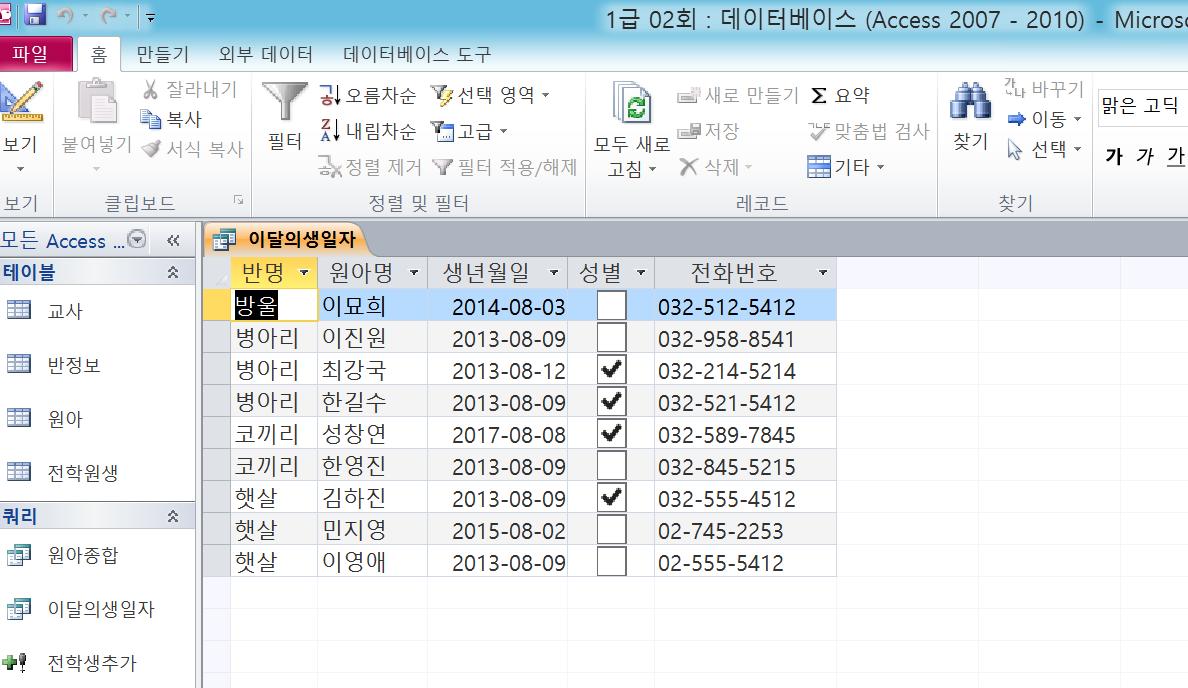
Task: Click the 복사 copy icon
Action: pos(152,119)
